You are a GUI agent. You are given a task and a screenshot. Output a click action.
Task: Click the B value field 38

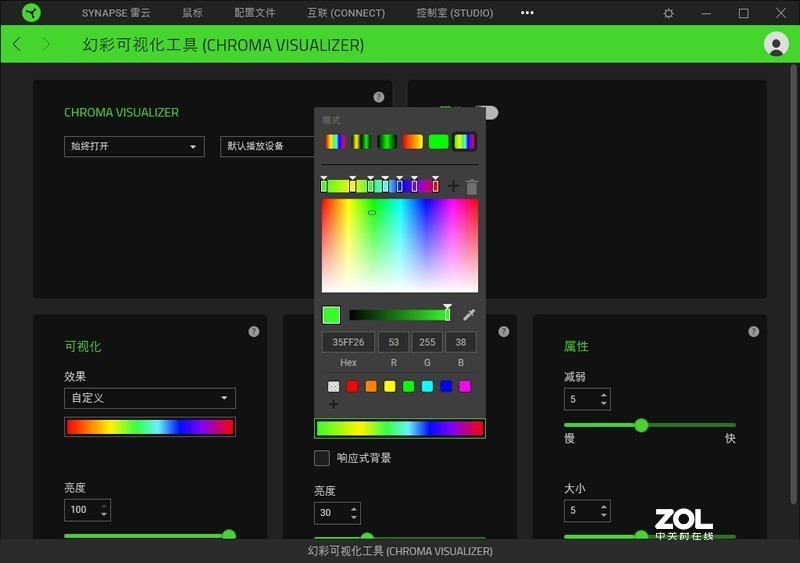pyautogui.click(x=461, y=342)
